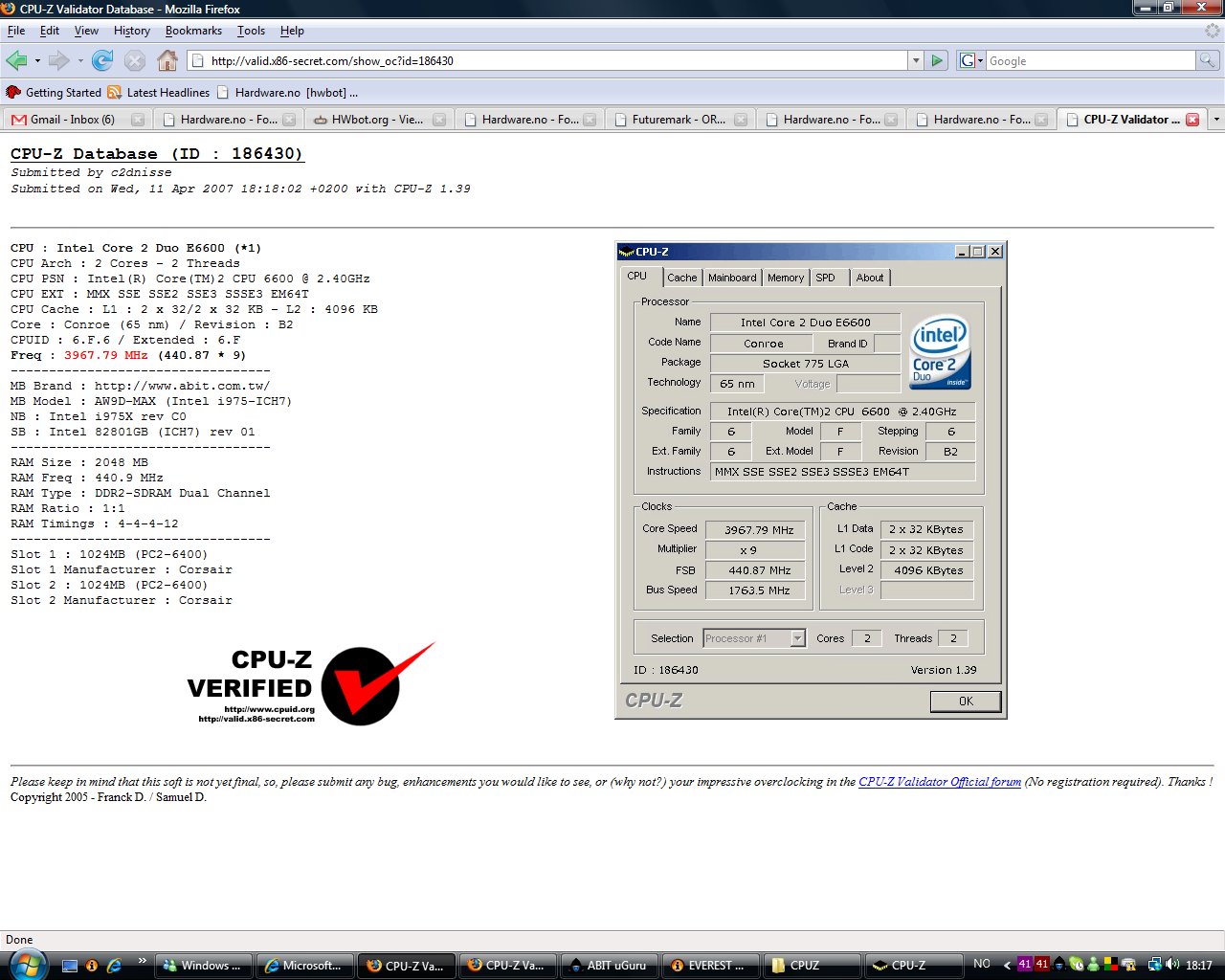Switch to the Futuremark tab
Viewport: 1225px width, 980px height.
click(x=680, y=120)
